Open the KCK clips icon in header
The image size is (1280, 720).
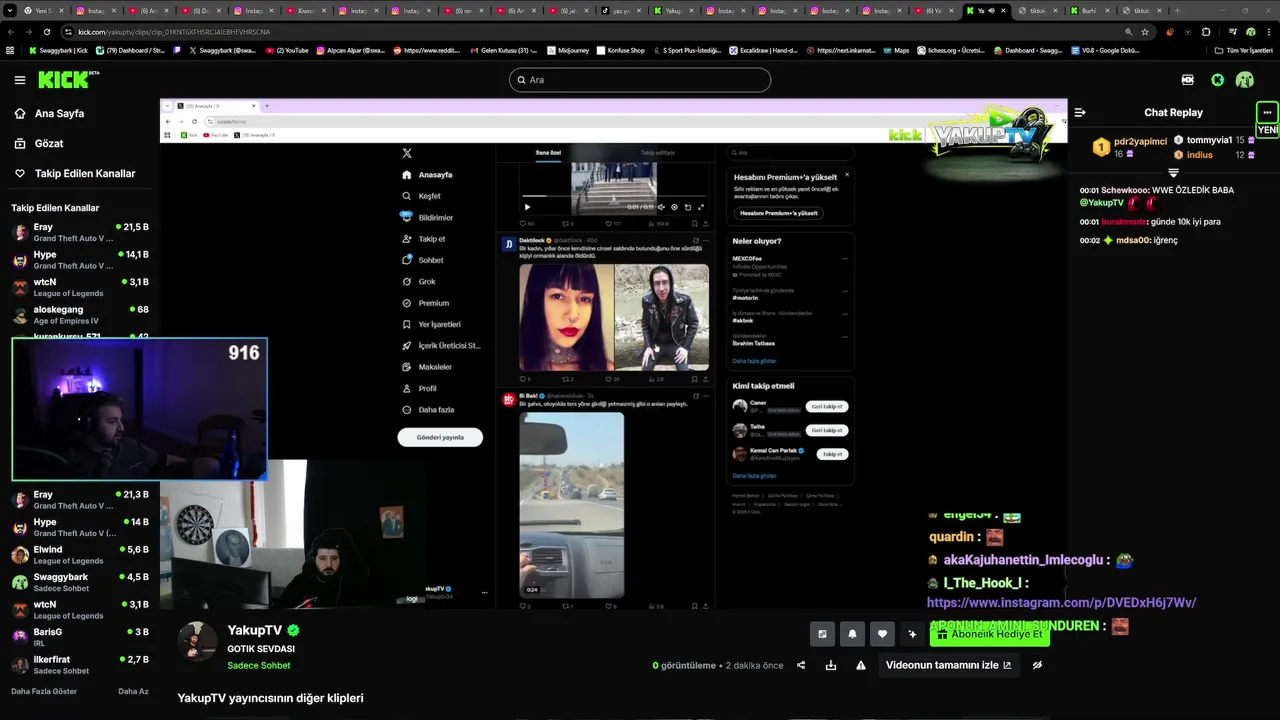tap(1187, 80)
